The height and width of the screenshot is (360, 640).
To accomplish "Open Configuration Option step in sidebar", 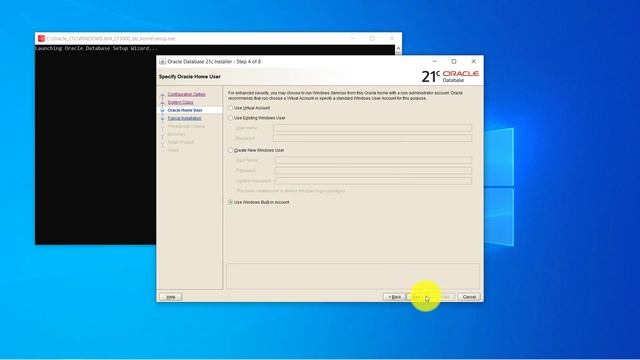I will tap(187, 94).
